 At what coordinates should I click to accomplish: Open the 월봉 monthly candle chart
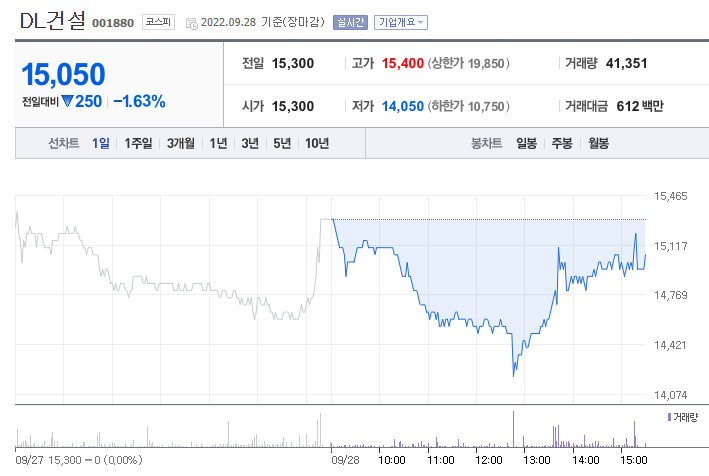(598, 143)
